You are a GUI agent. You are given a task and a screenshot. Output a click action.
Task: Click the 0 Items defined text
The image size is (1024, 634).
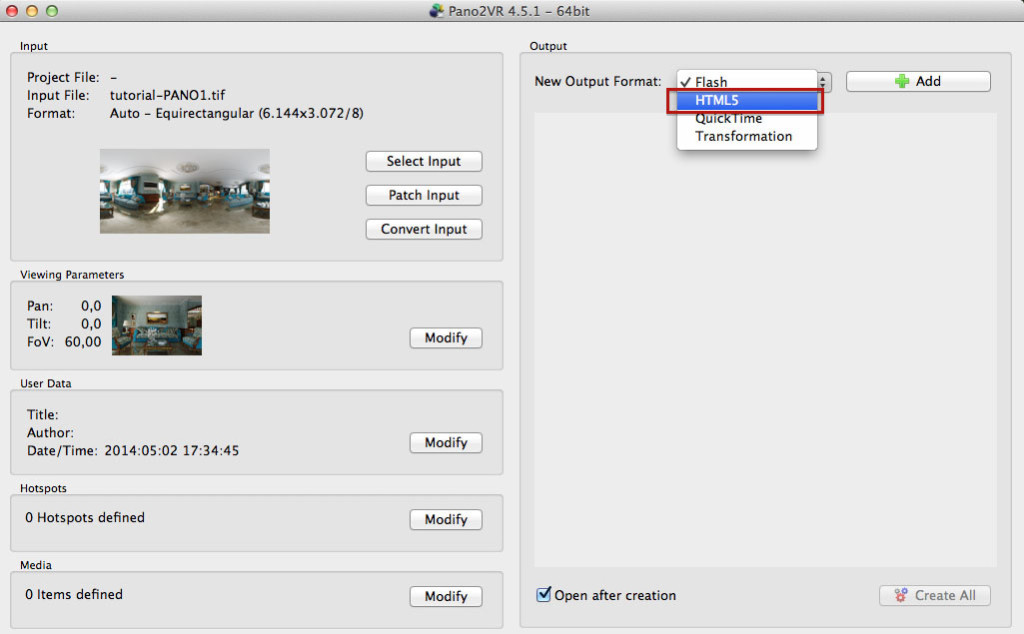coord(74,594)
